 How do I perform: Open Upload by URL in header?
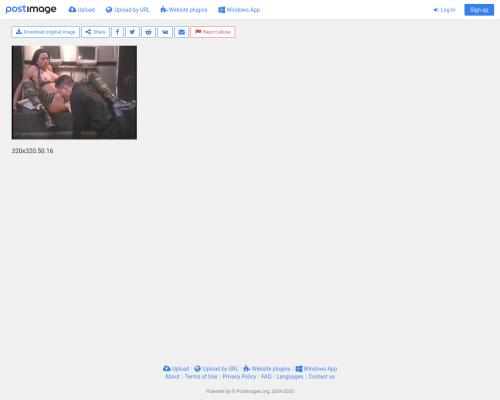tap(128, 10)
